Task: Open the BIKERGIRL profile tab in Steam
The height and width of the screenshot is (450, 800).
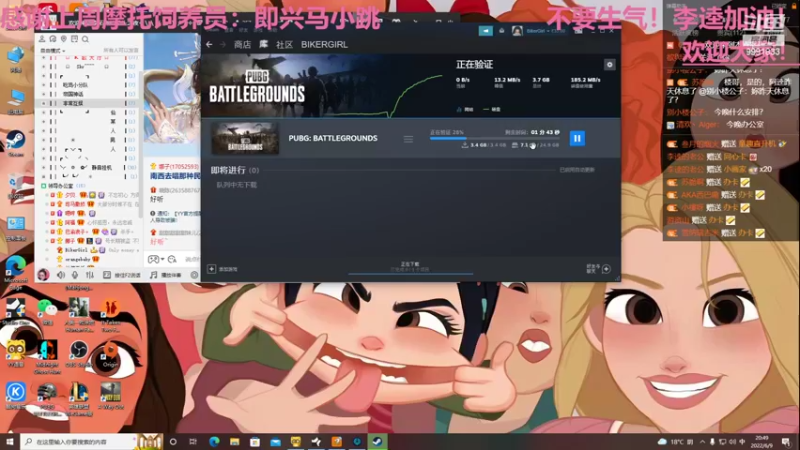Action: 324,44
